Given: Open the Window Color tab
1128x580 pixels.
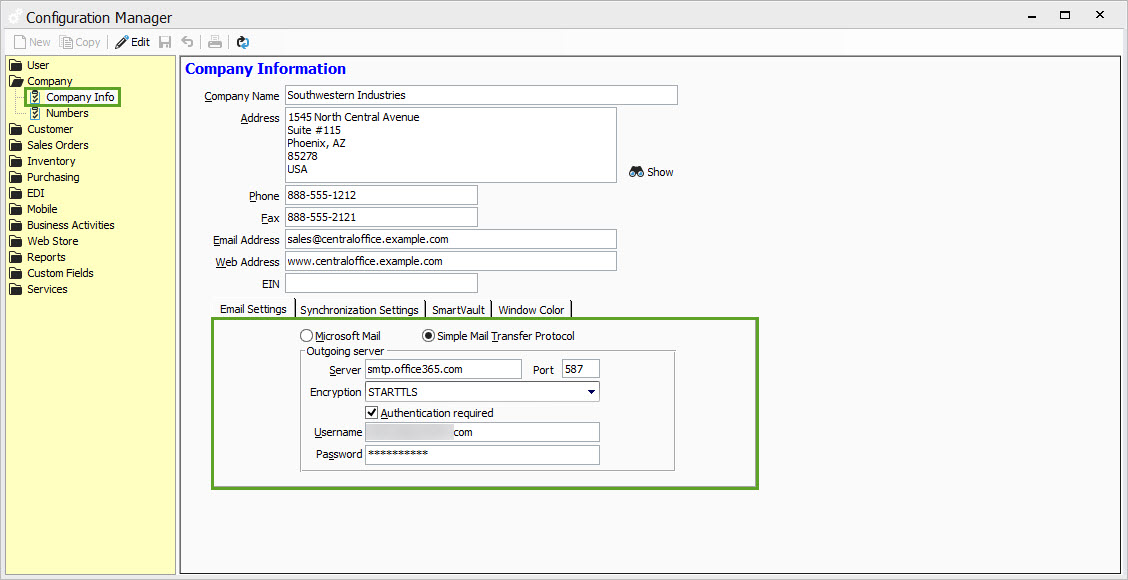Looking at the screenshot, I should pos(532,309).
